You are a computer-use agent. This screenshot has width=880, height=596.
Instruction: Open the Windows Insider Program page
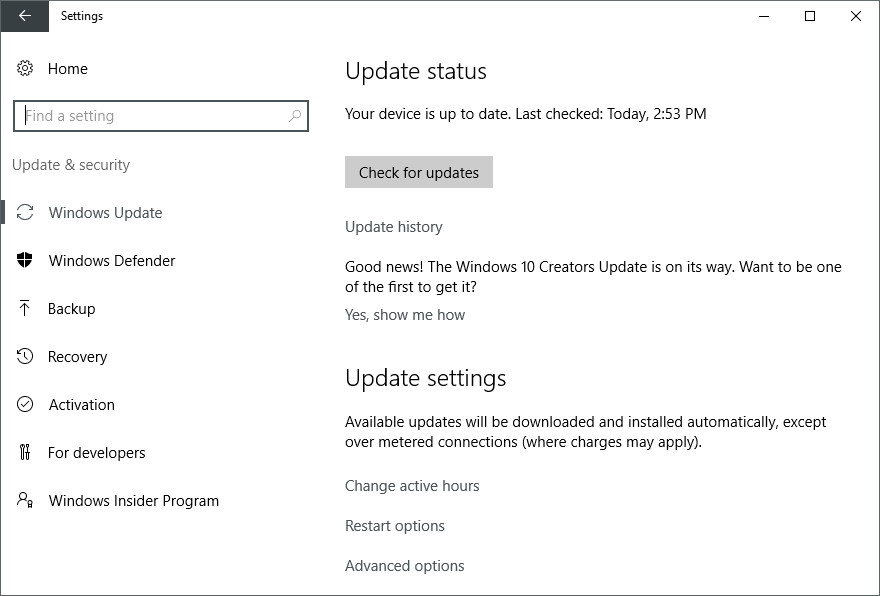pos(134,501)
